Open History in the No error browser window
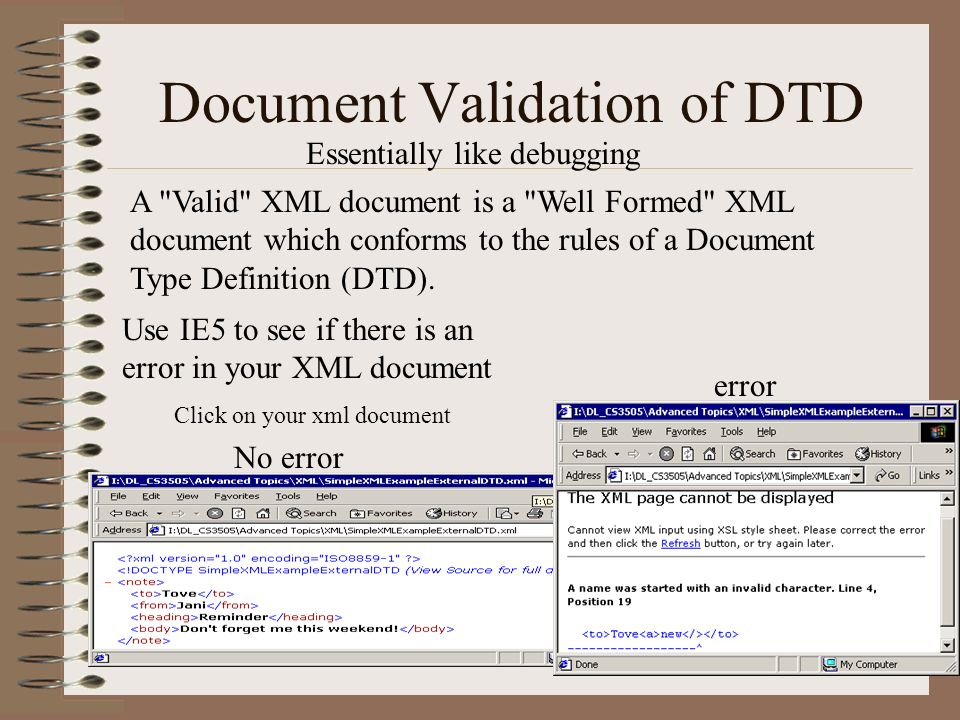Viewport: 960px width, 720px height. (452, 513)
